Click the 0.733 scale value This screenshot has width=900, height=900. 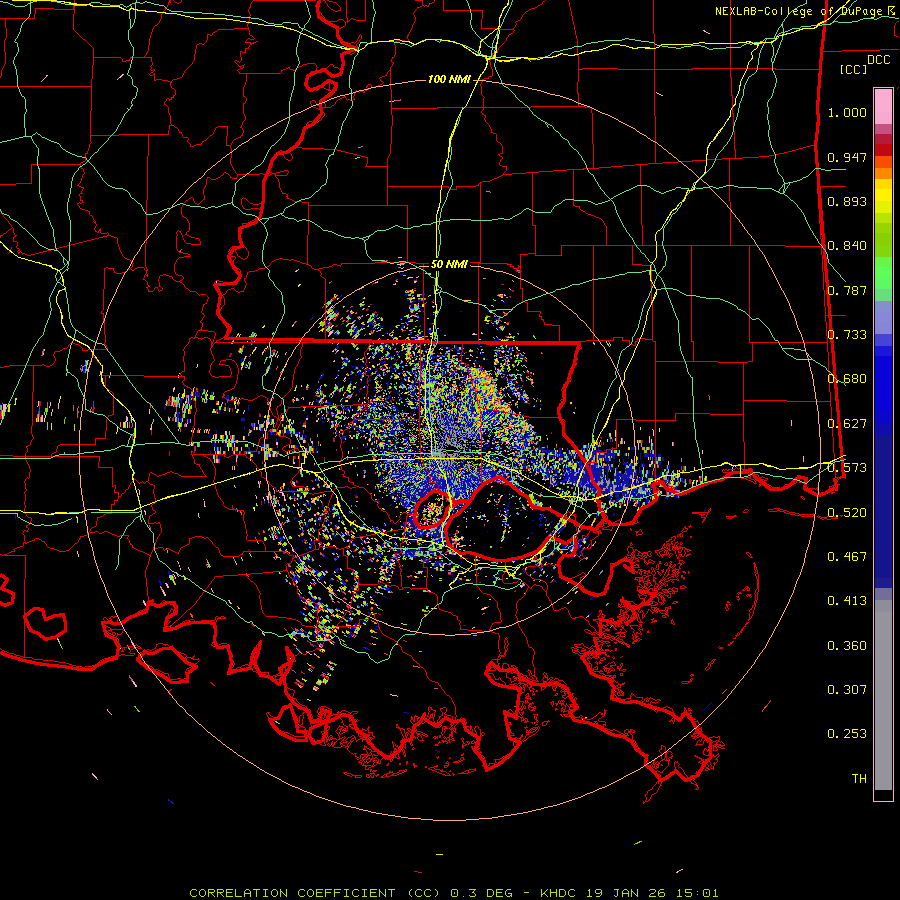point(847,335)
